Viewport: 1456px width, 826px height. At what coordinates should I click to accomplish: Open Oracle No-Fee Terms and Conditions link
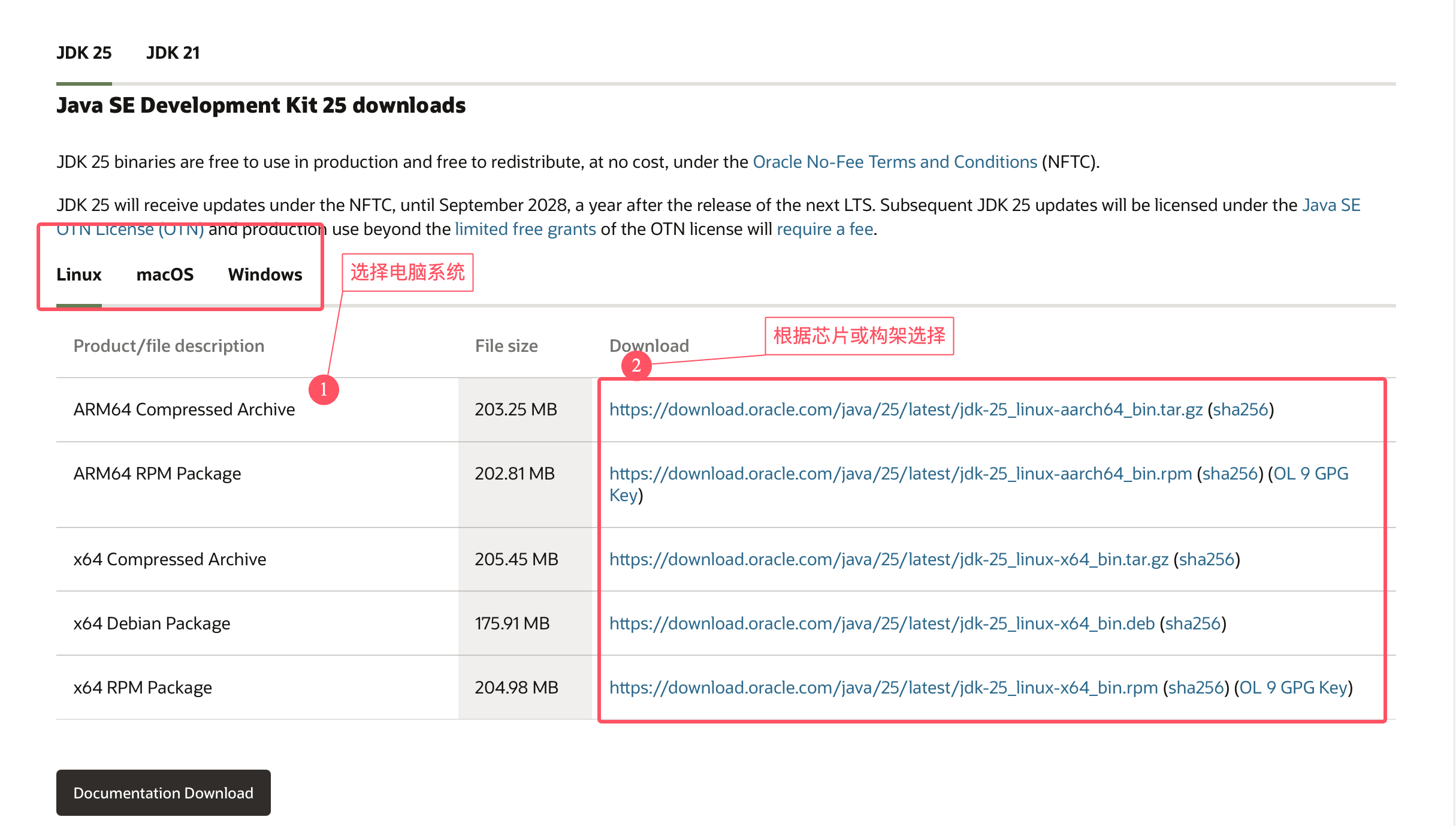(x=895, y=162)
